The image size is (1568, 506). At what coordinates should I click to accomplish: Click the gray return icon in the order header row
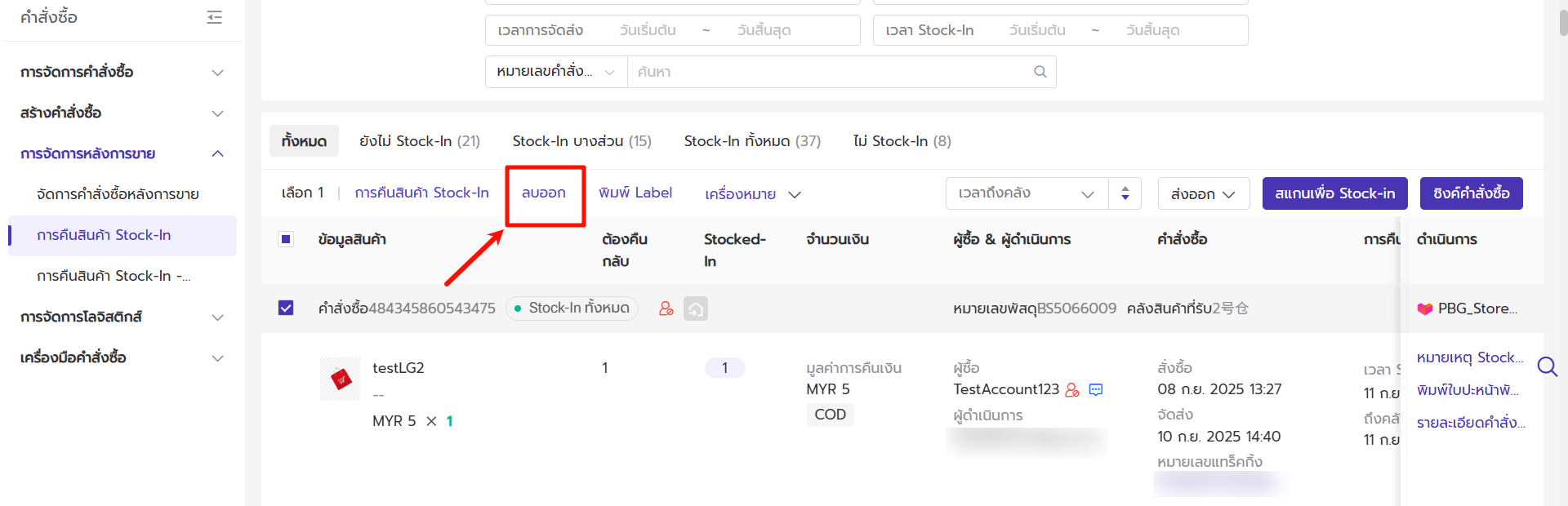click(x=696, y=308)
